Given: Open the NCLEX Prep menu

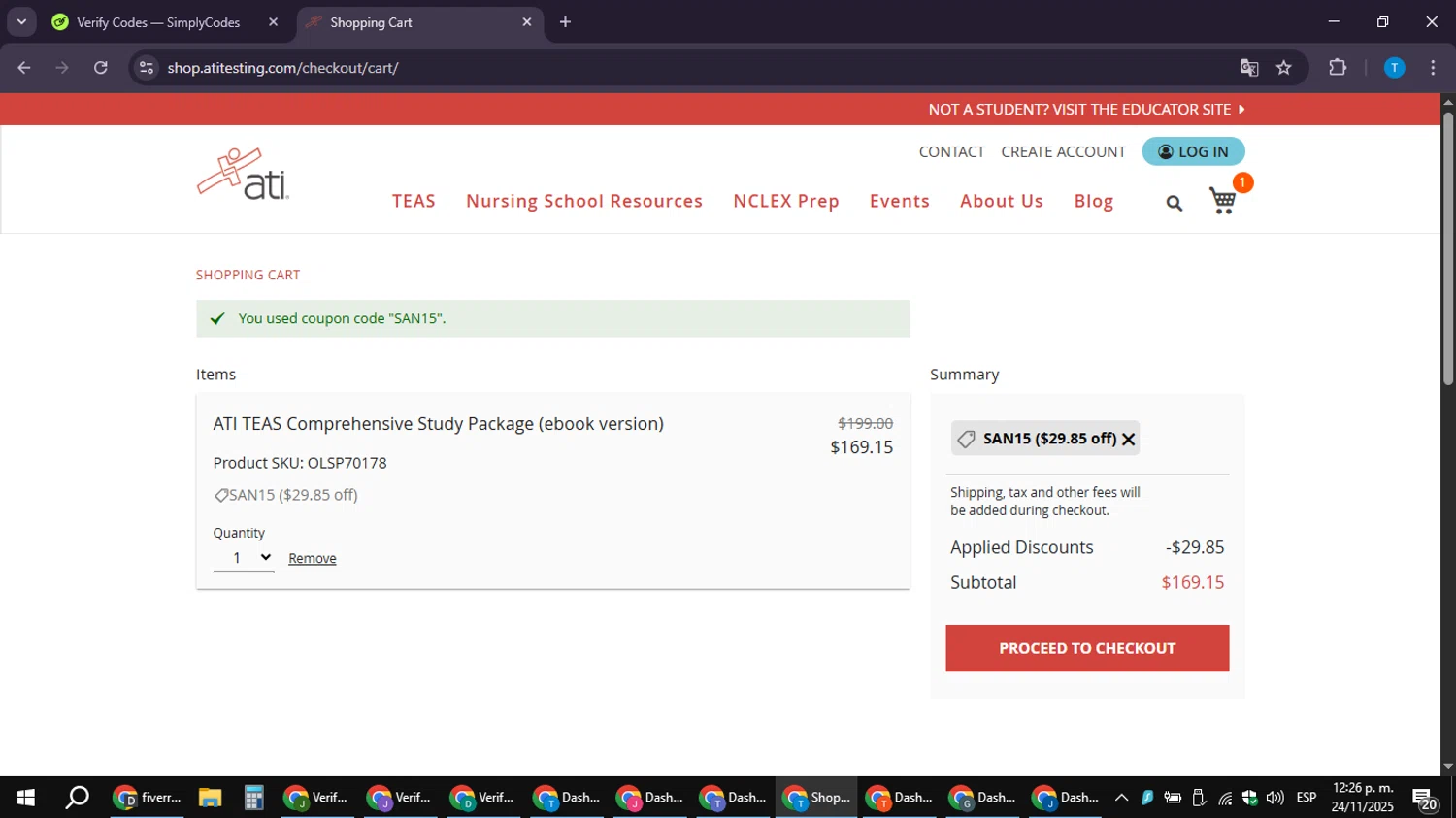Looking at the screenshot, I should [x=786, y=201].
